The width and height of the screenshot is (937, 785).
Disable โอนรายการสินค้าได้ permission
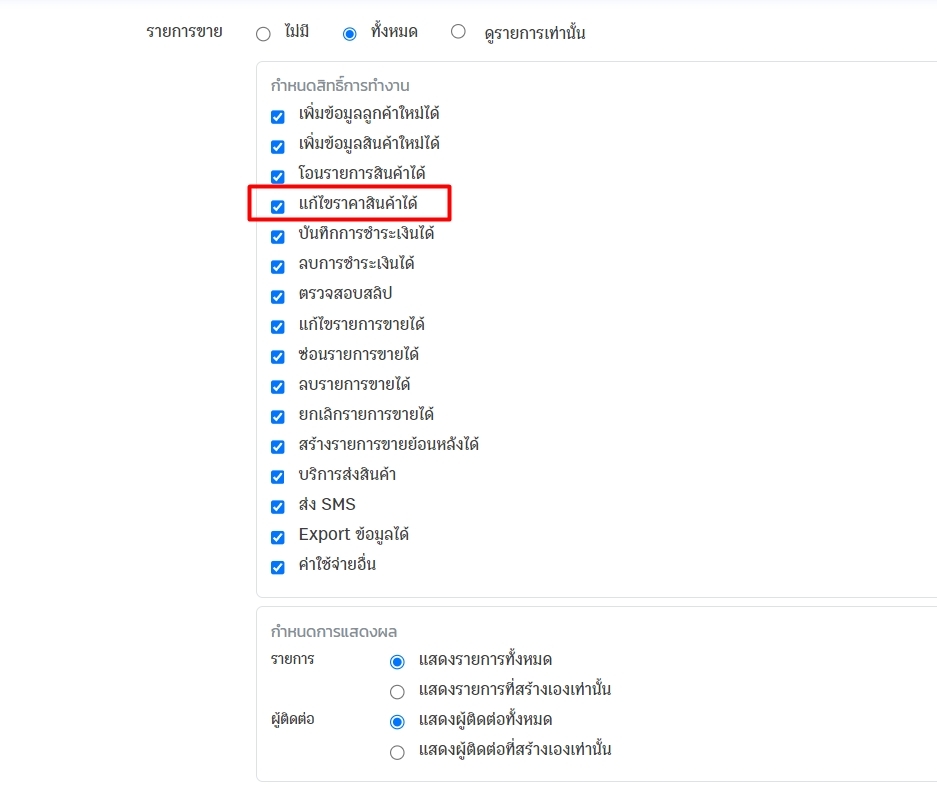click(x=278, y=176)
